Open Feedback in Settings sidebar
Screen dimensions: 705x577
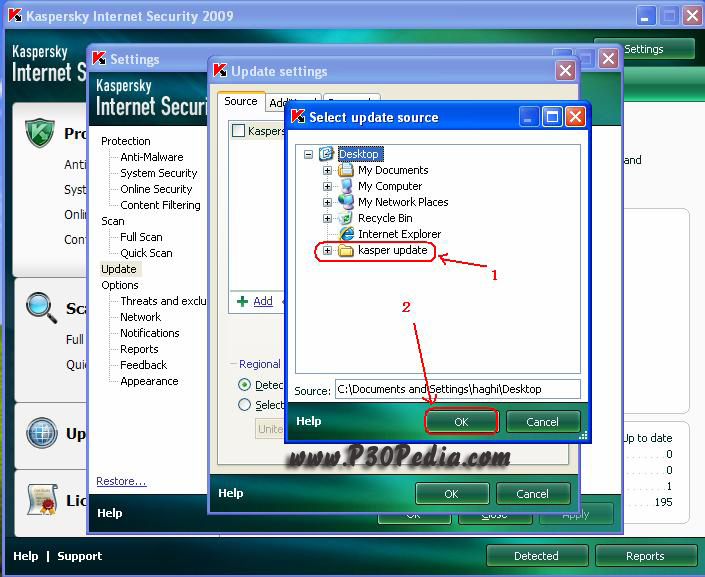(x=143, y=365)
